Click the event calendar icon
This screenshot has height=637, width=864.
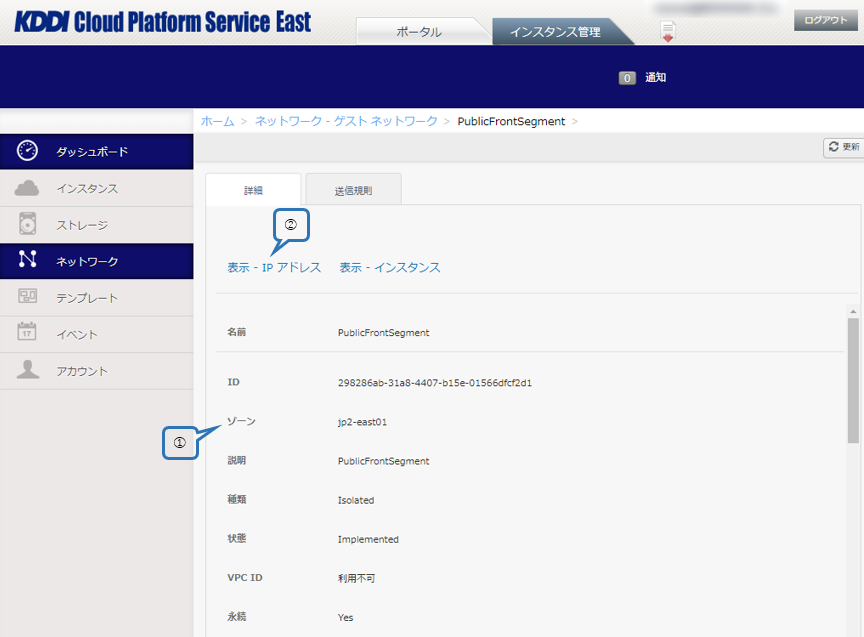27,332
